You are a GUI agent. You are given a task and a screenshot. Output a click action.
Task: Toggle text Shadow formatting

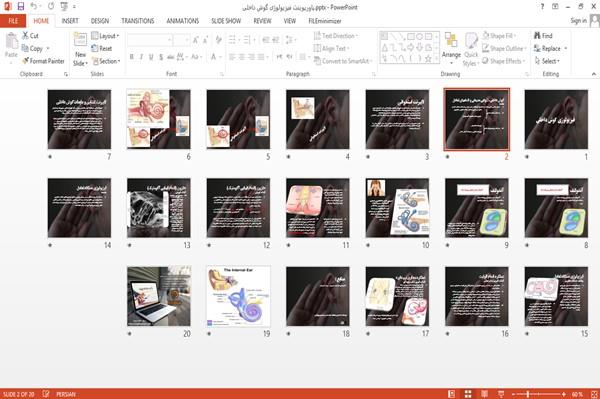161,57
